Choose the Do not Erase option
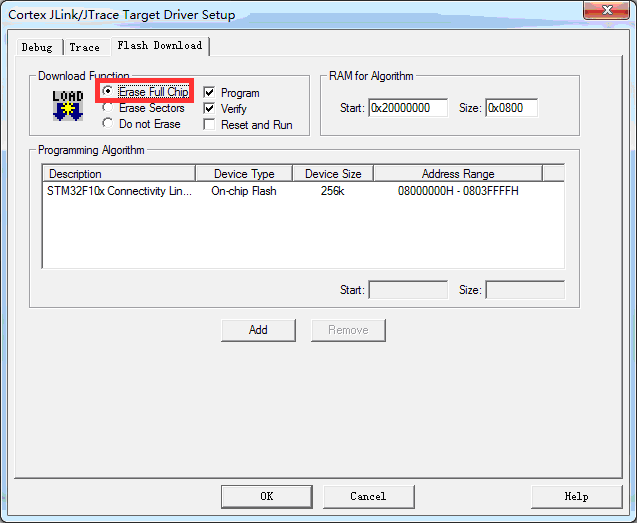The image size is (637, 523). pyautogui.click(x=141, y=124)
